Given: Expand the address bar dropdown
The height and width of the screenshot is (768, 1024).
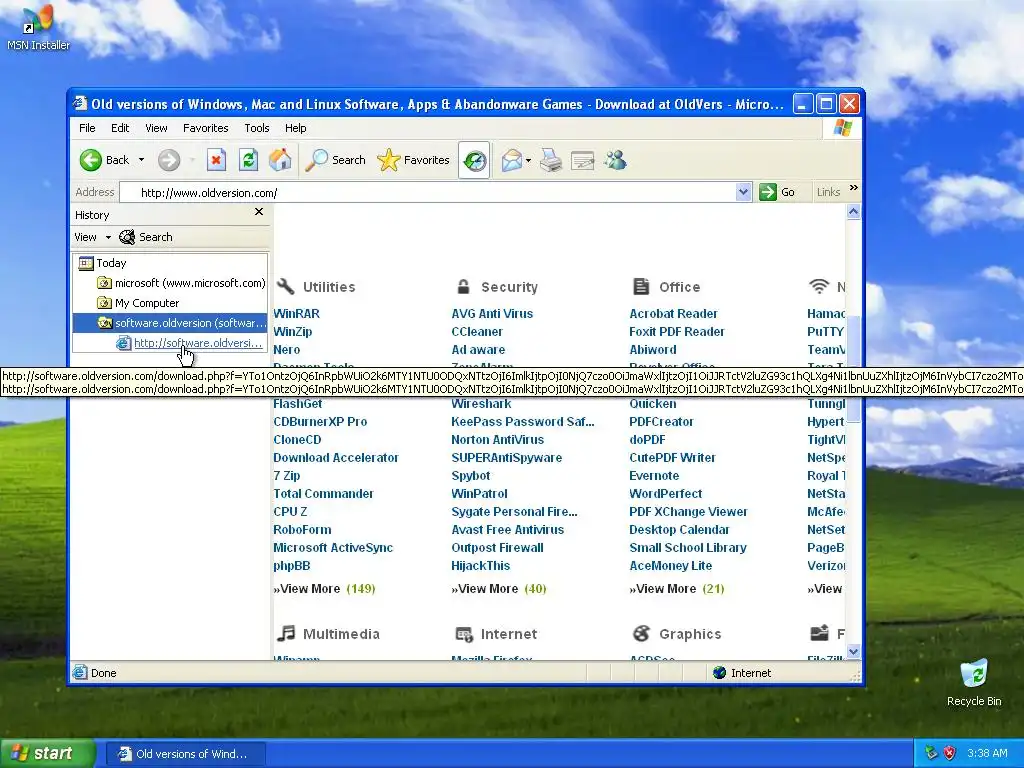Looking at the screenshot, I should pyautogui.click(x=743, y=192).
